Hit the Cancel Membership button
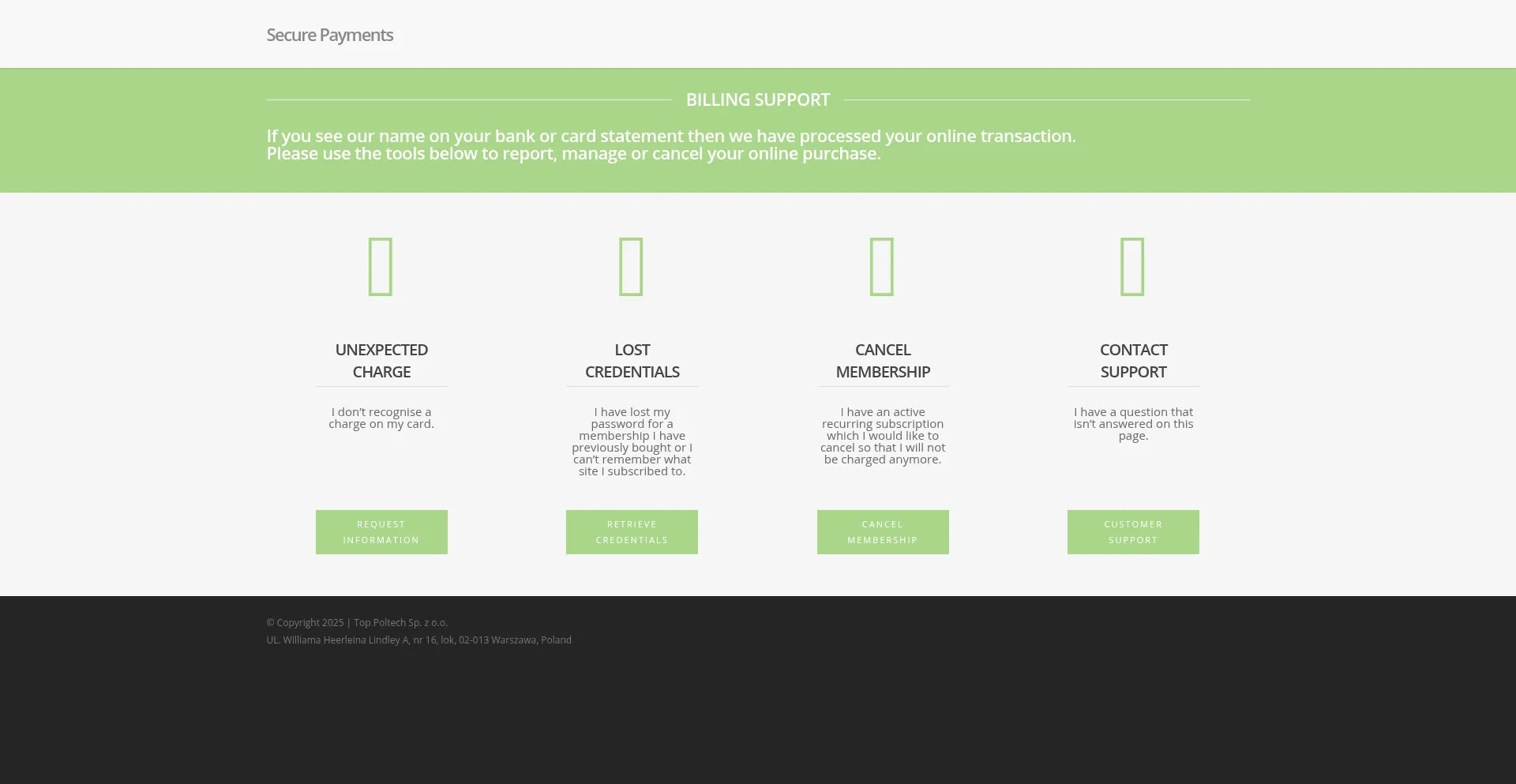Viewport: 1516px width, 784px height. tap(883, 532)
